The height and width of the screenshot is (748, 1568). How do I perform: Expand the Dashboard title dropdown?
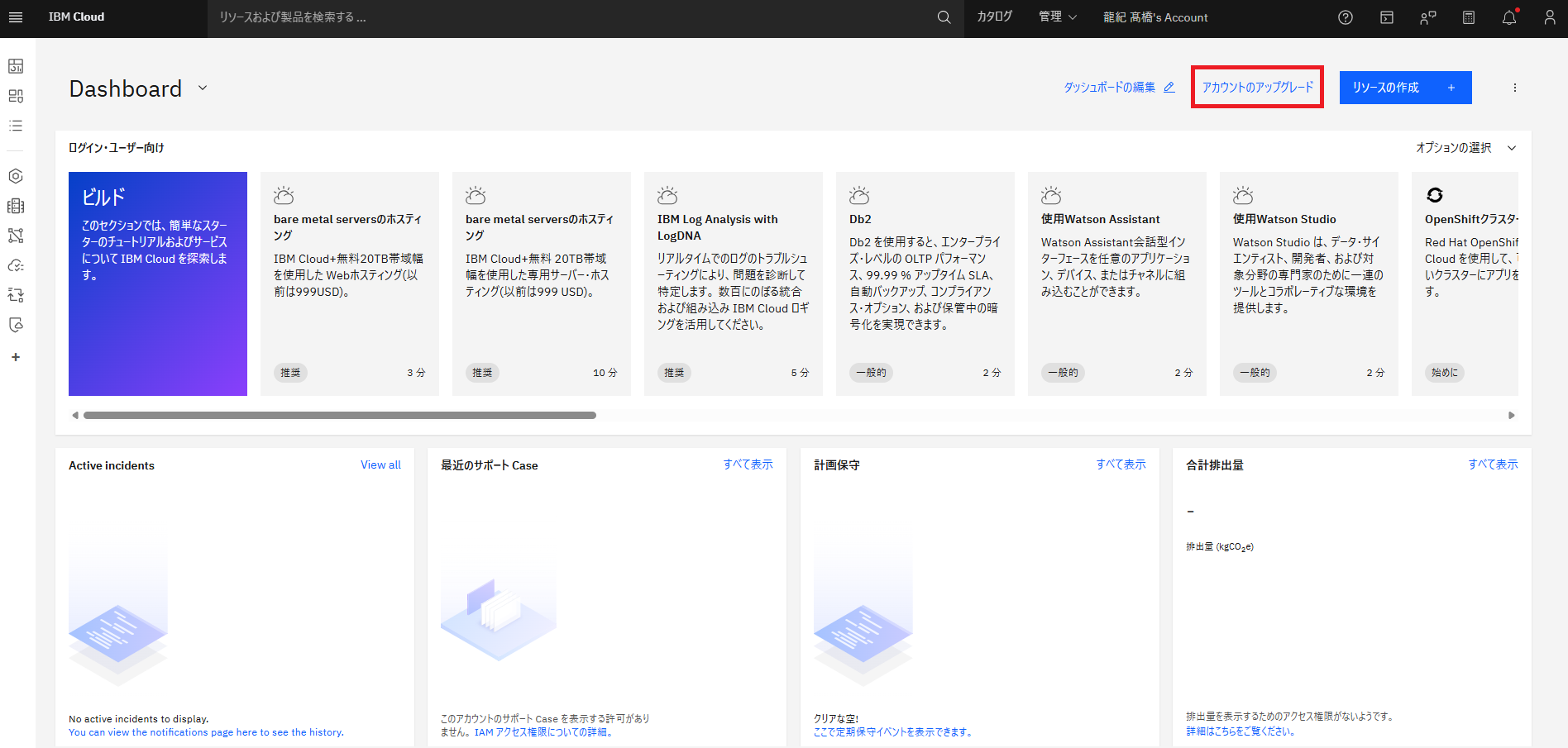203,88
